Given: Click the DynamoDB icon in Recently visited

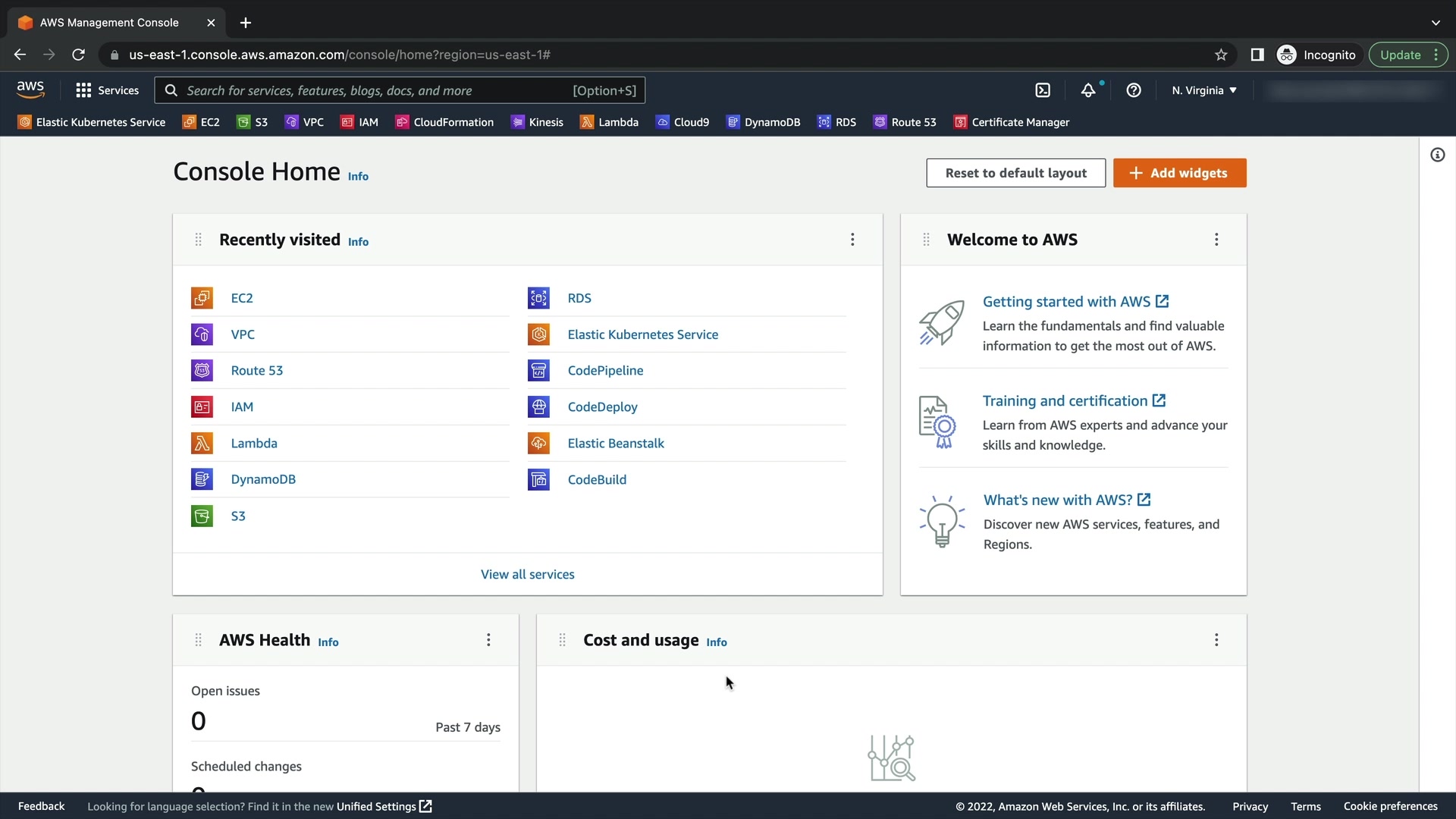Looking at the screenshot, I should pos(202,479).
